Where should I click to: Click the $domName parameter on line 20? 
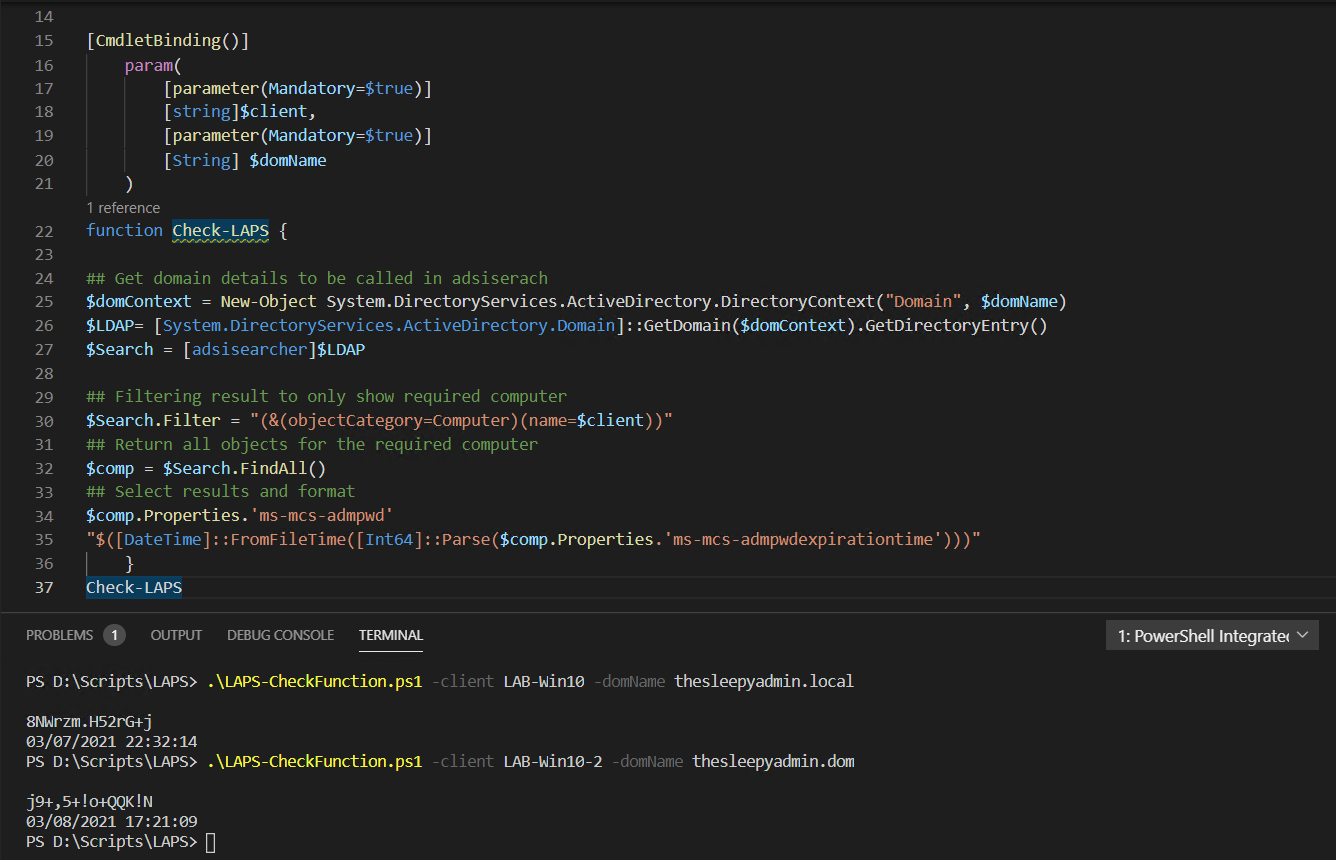point(288,159)
